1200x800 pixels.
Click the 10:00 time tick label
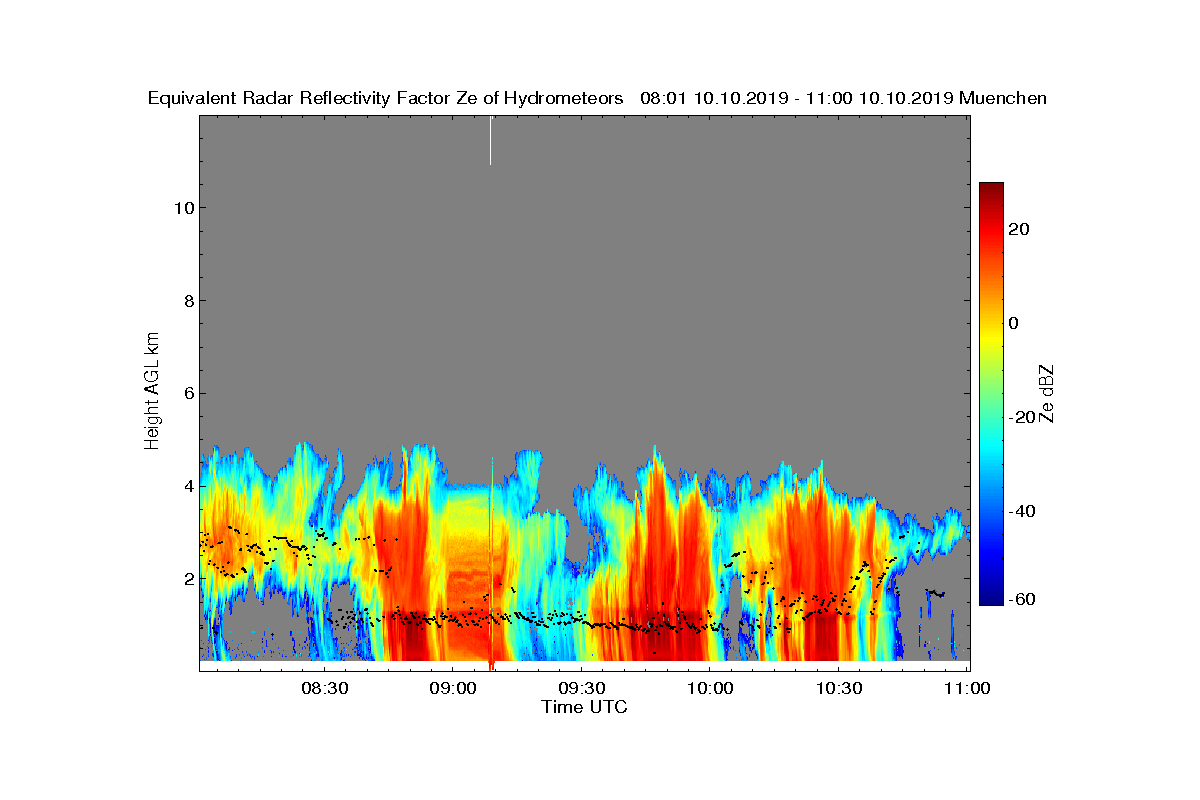pos(710,689)
